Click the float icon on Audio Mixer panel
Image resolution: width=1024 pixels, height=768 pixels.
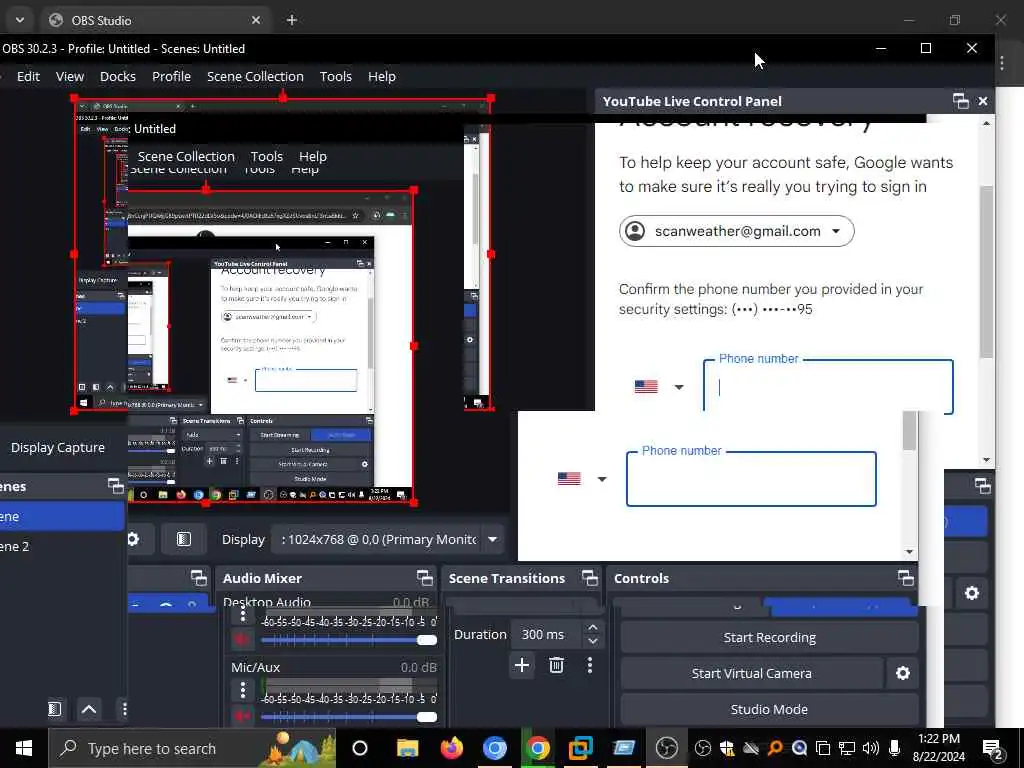tap(424, 578)
